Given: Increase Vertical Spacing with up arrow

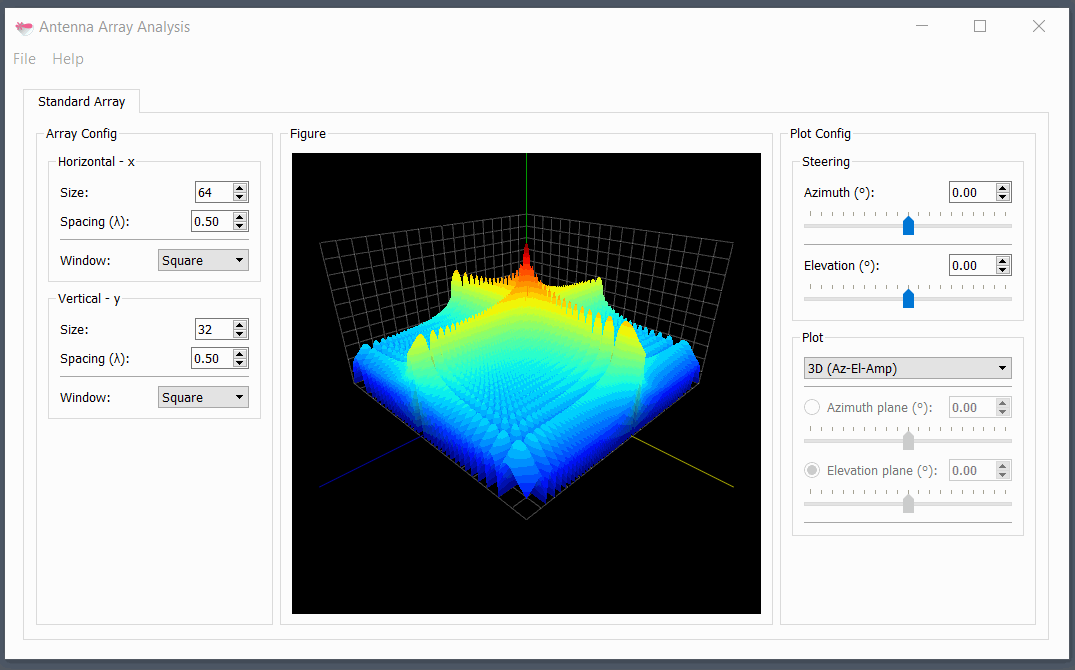Looking at the screenshot, I should [x=240, y=354].
